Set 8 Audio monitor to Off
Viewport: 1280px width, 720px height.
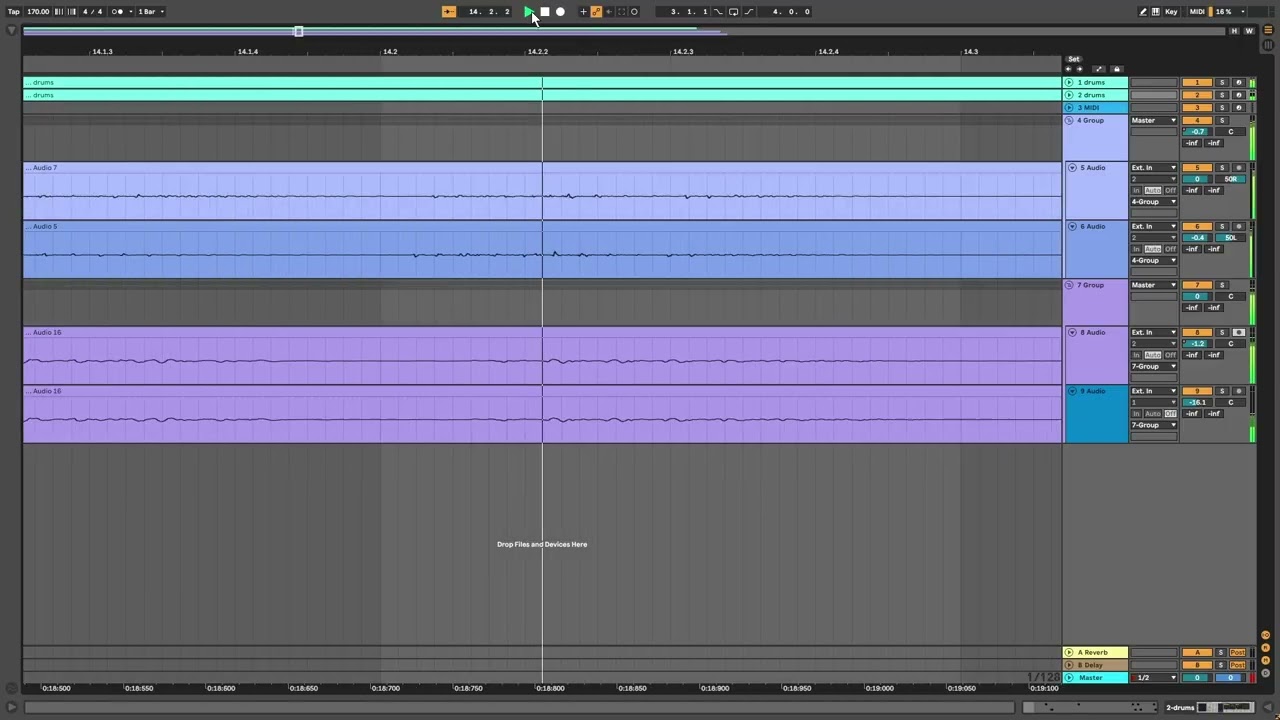pyautogui.click(x=1170, y=355)
